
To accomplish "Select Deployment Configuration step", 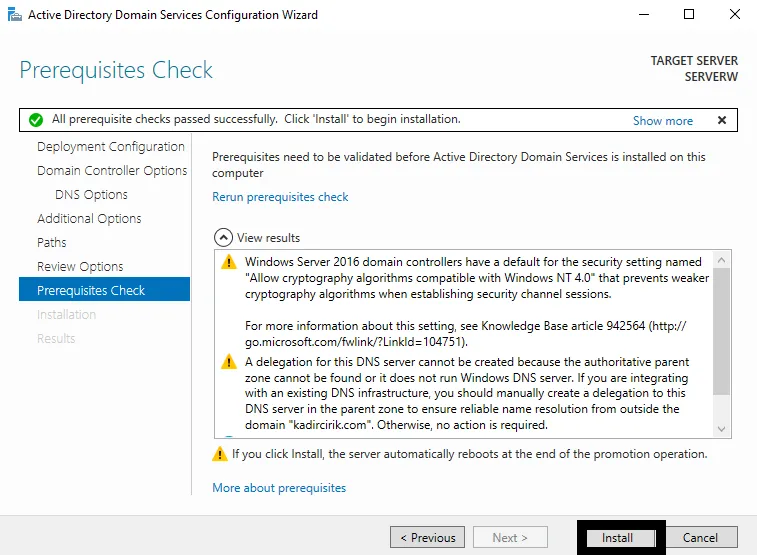I will 111,147.
